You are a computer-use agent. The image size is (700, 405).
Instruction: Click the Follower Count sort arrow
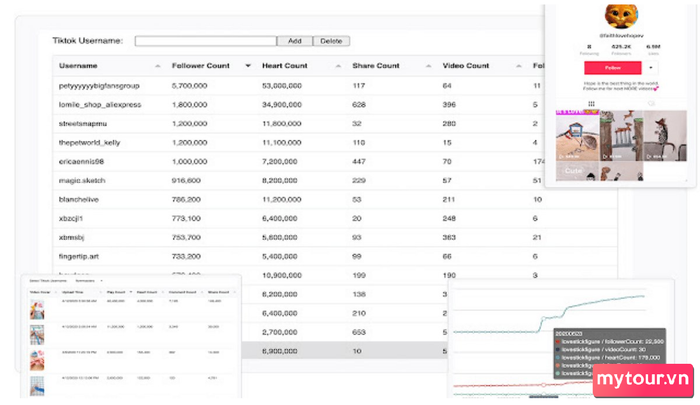click(248, 66)
